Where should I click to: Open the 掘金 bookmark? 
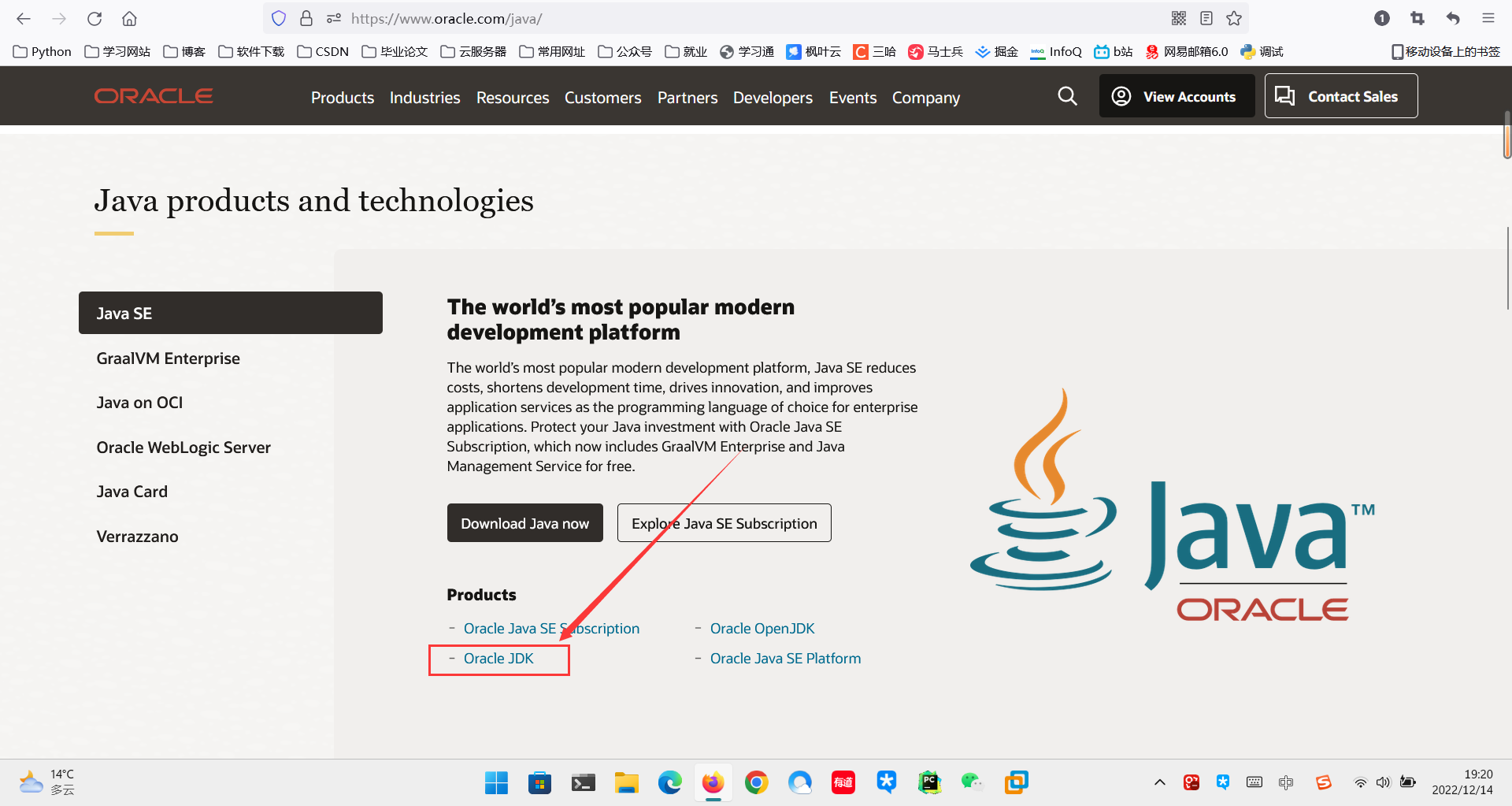point(997,51)
